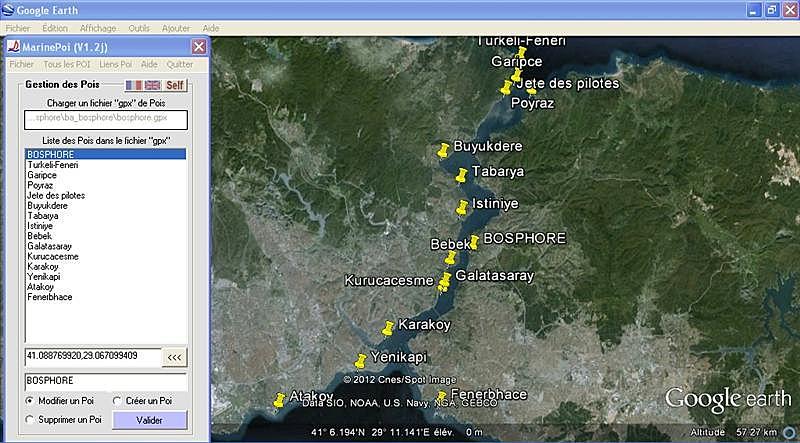Viewport: 800px width, 443px height.
Task: Select Karakoy in the Poi list
Action: 106,267
